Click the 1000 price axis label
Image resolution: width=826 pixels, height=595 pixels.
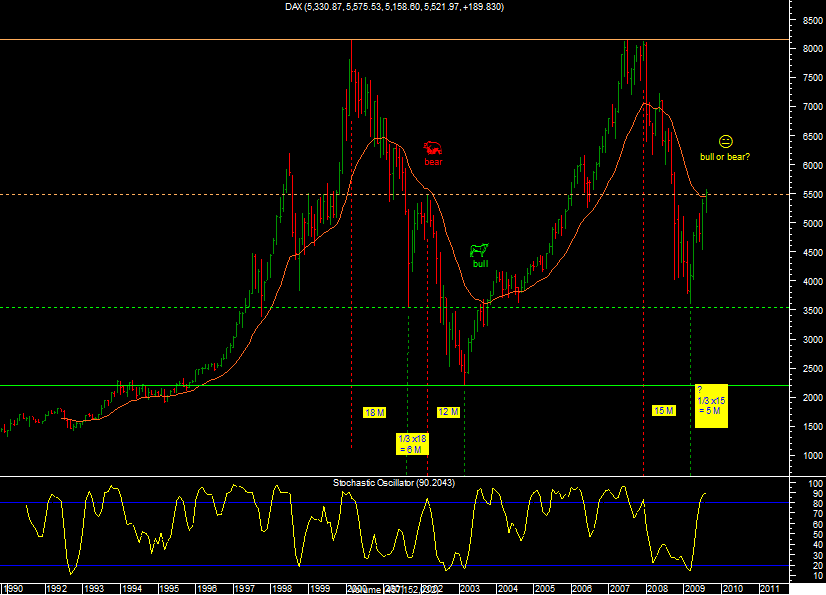click(x=813, y=456)
